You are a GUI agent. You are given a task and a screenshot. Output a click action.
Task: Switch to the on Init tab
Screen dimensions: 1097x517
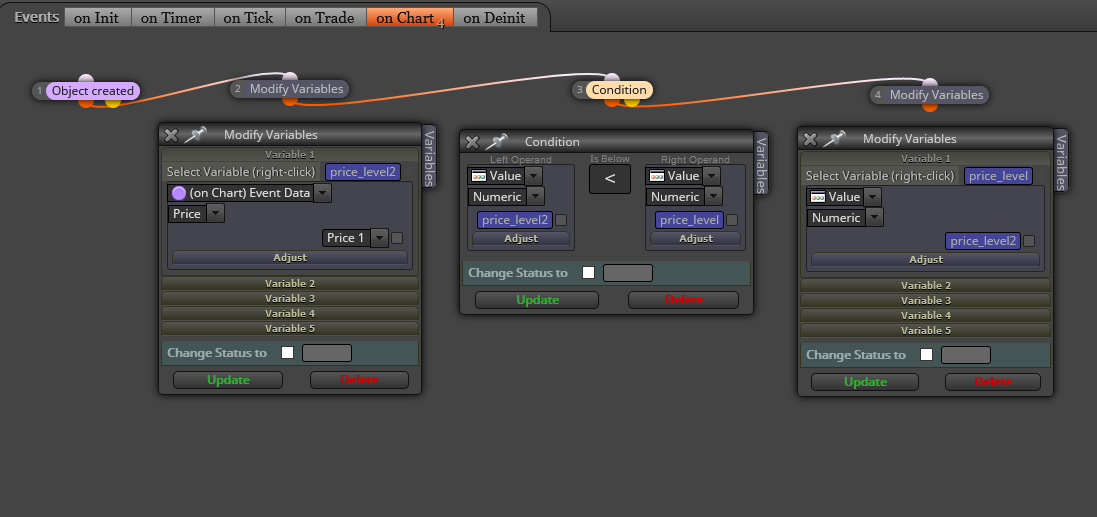pos(97,17)
